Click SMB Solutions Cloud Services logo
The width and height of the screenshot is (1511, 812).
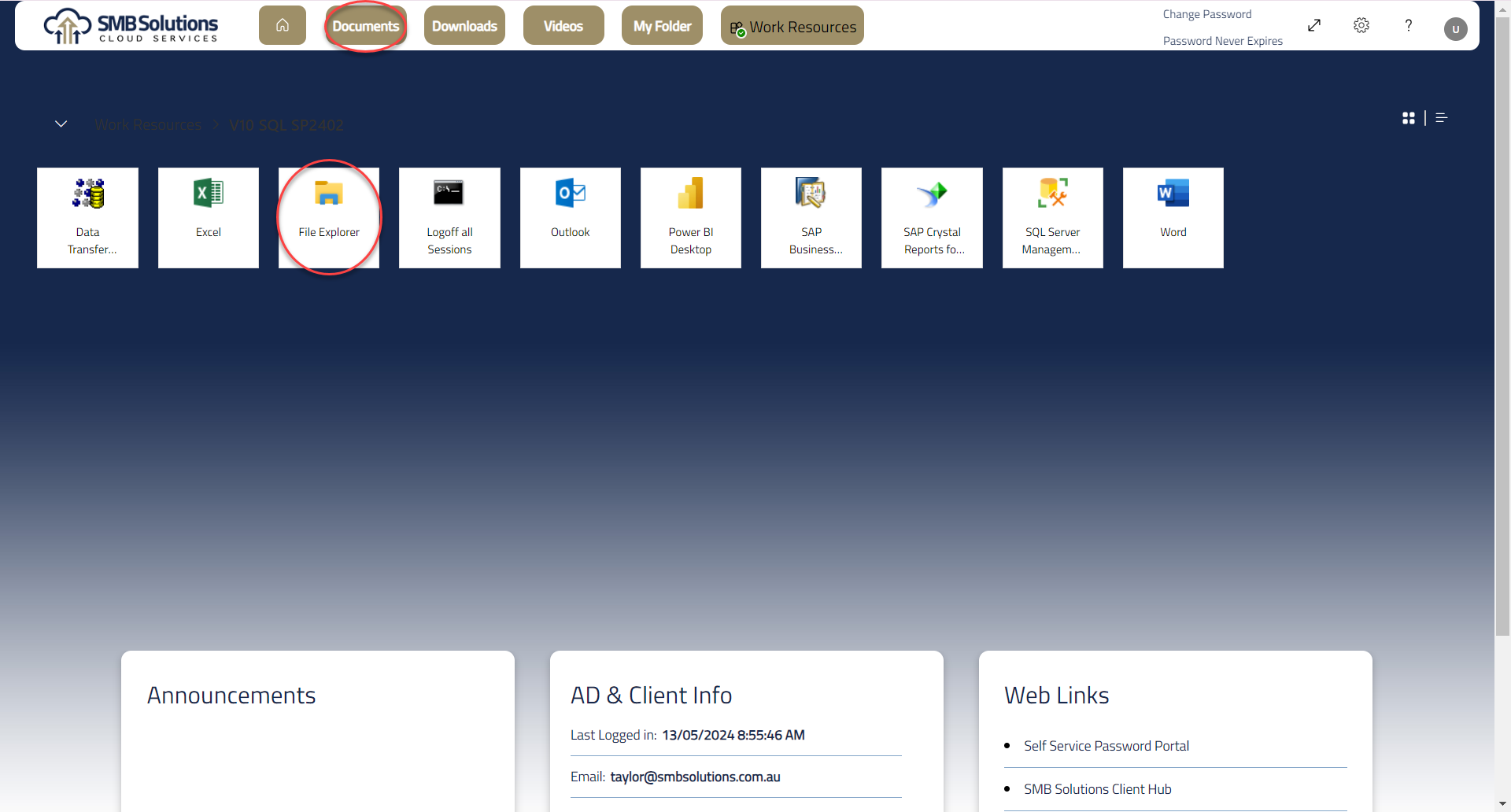pyautogui.click(x=131, y=26)
